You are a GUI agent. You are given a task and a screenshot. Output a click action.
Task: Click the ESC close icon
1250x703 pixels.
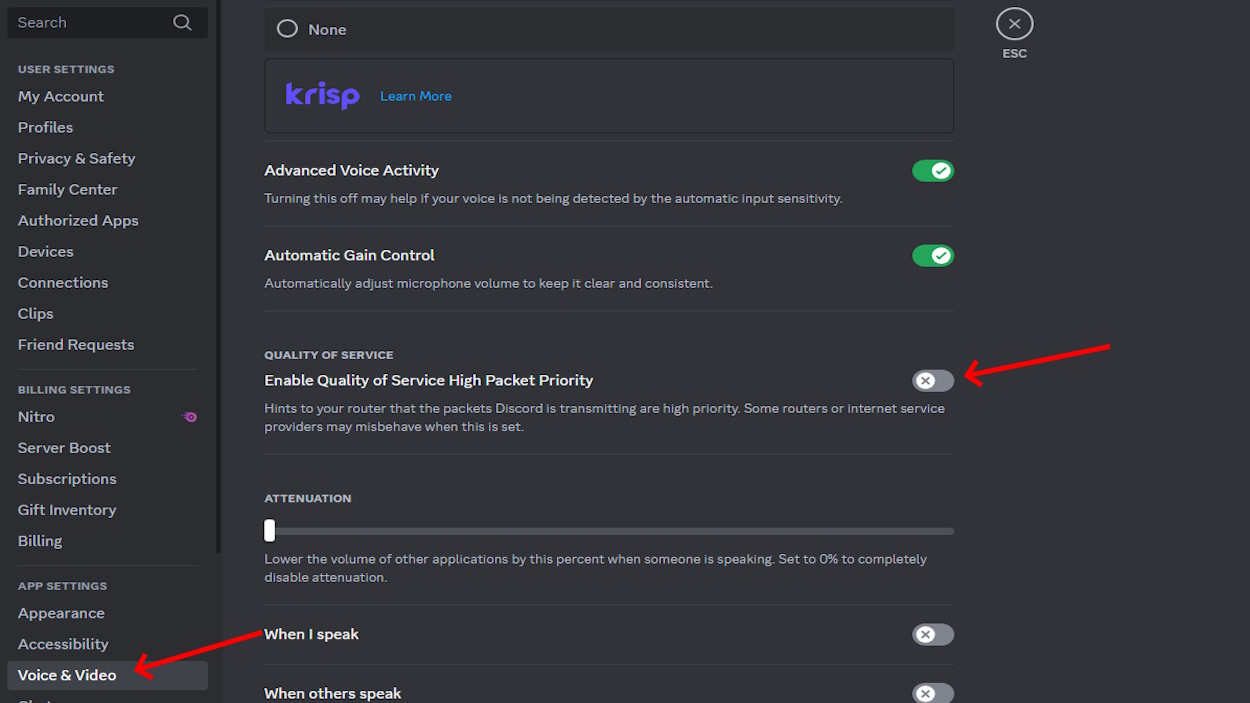pyautogui.click(x=1014, y=22)
